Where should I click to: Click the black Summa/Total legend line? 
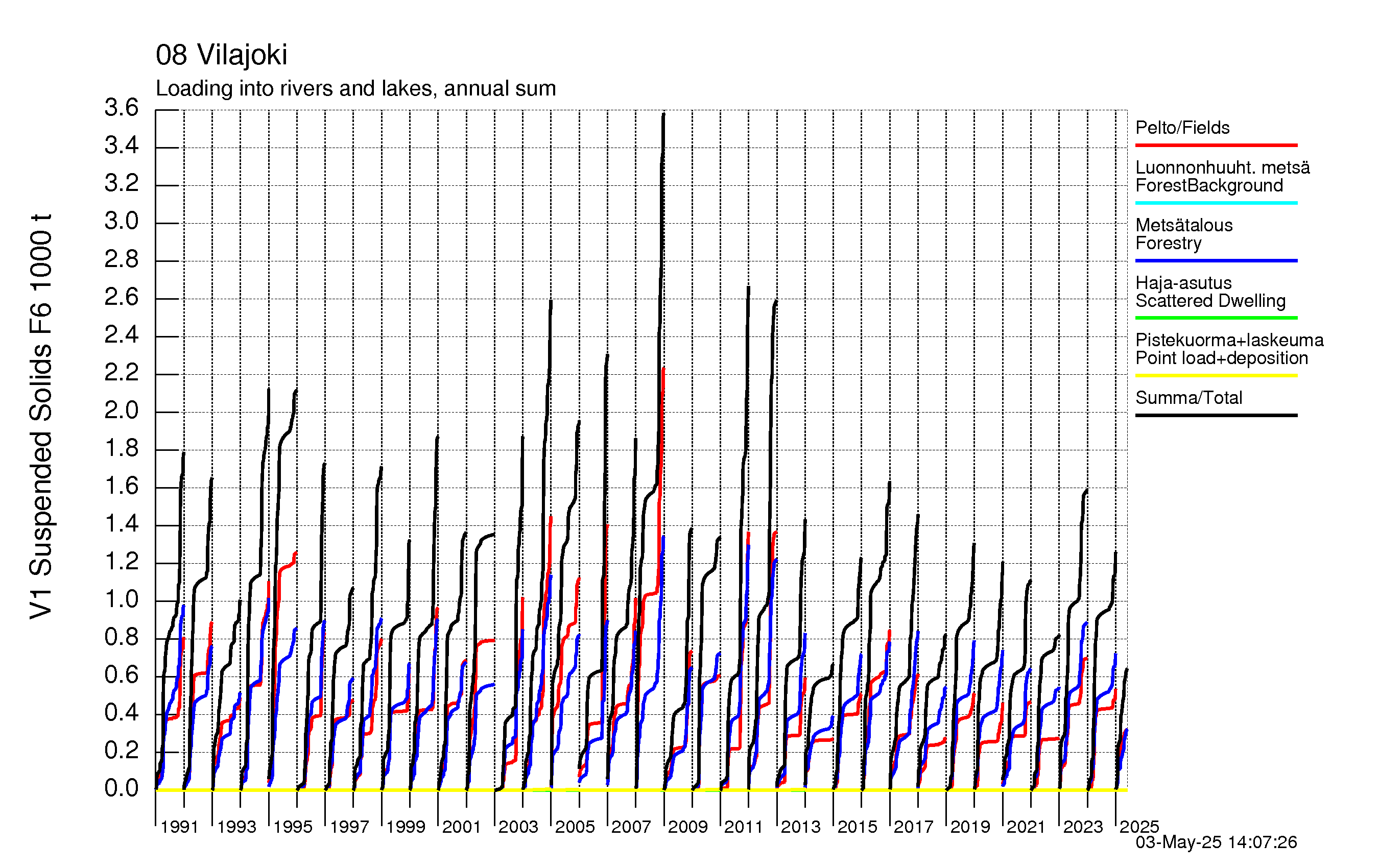click(x=1216, y=416)
